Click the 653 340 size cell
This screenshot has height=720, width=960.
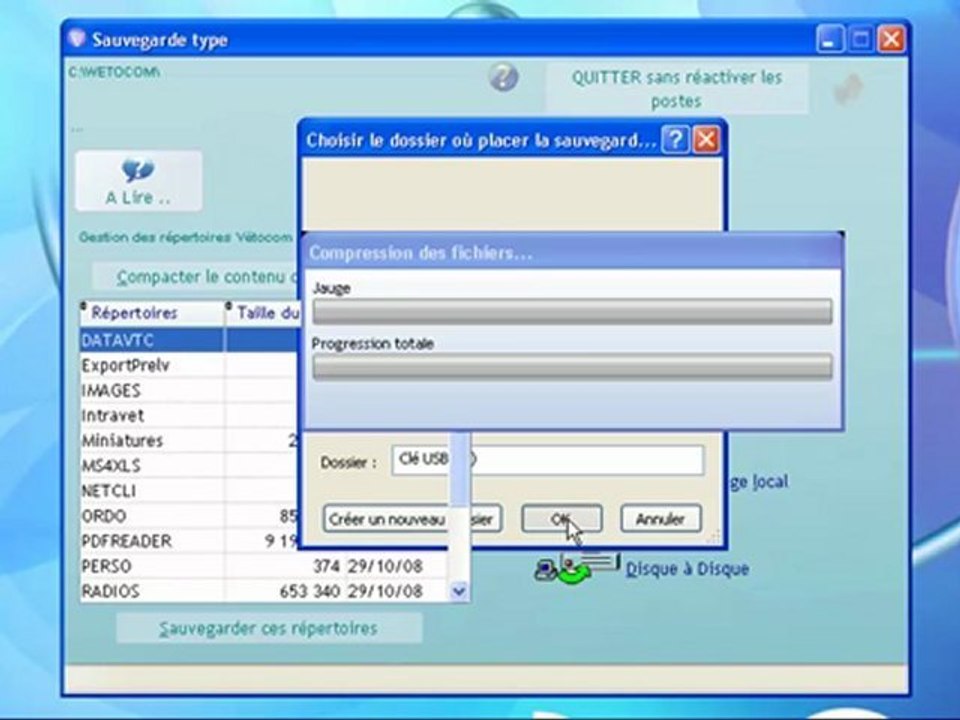[310, 591]
